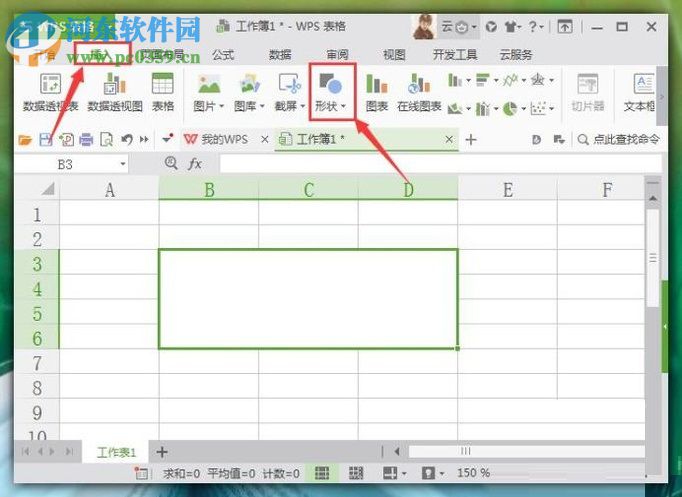Click the small area chart icon
The width and height of the screenshot is (682, 497).
tap(455, 108)
